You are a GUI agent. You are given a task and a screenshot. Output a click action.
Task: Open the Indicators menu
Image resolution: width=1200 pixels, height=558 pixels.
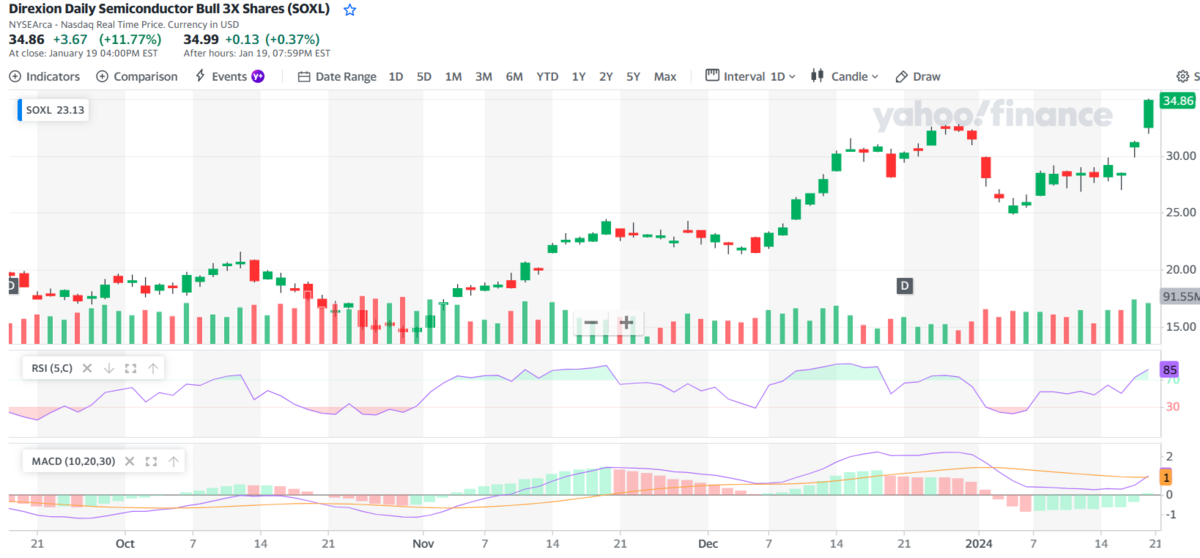[x=45, y=76]
